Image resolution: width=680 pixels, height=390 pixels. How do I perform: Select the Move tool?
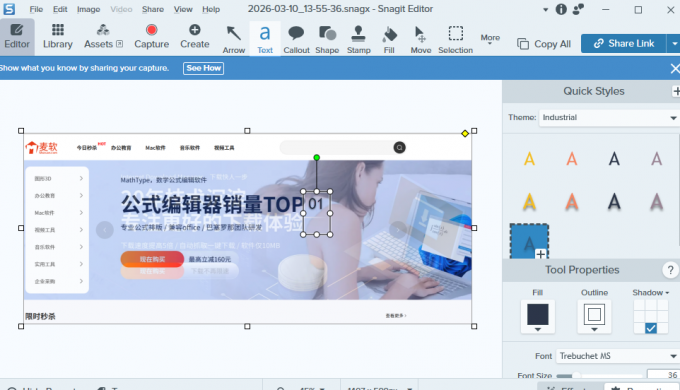tap(421, 39)
